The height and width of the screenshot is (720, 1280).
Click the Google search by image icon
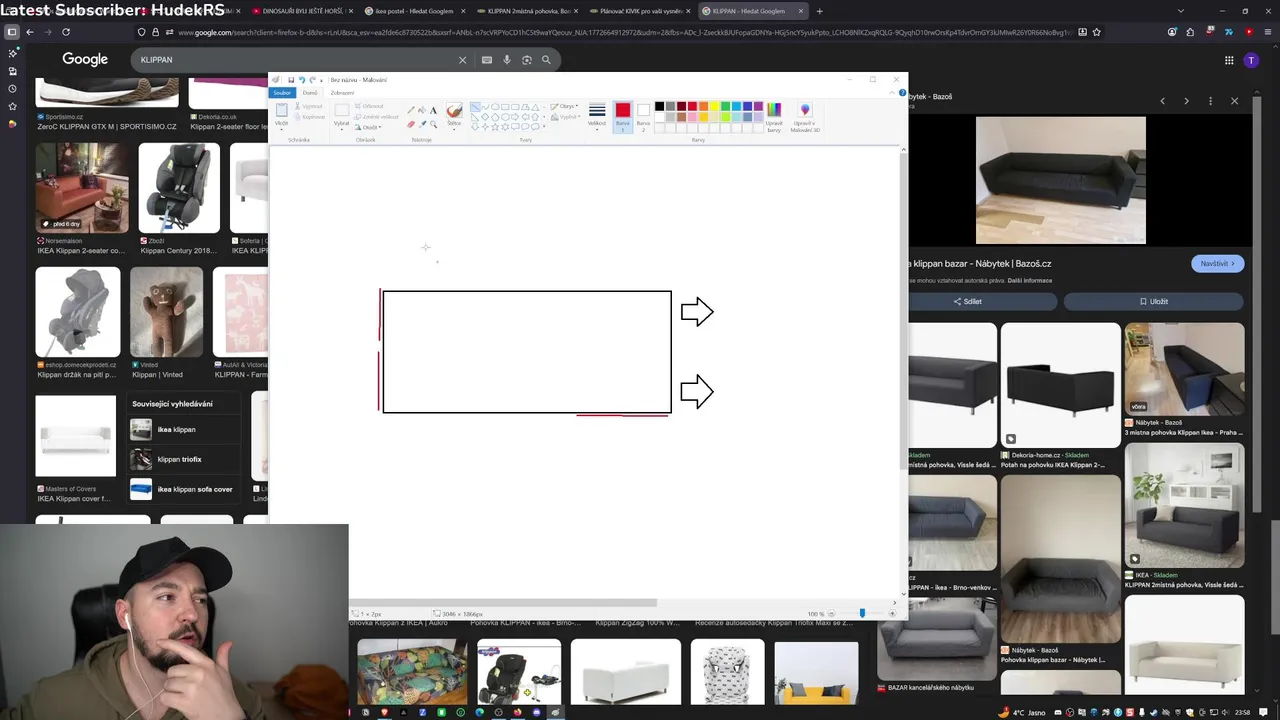click(527, 60)
